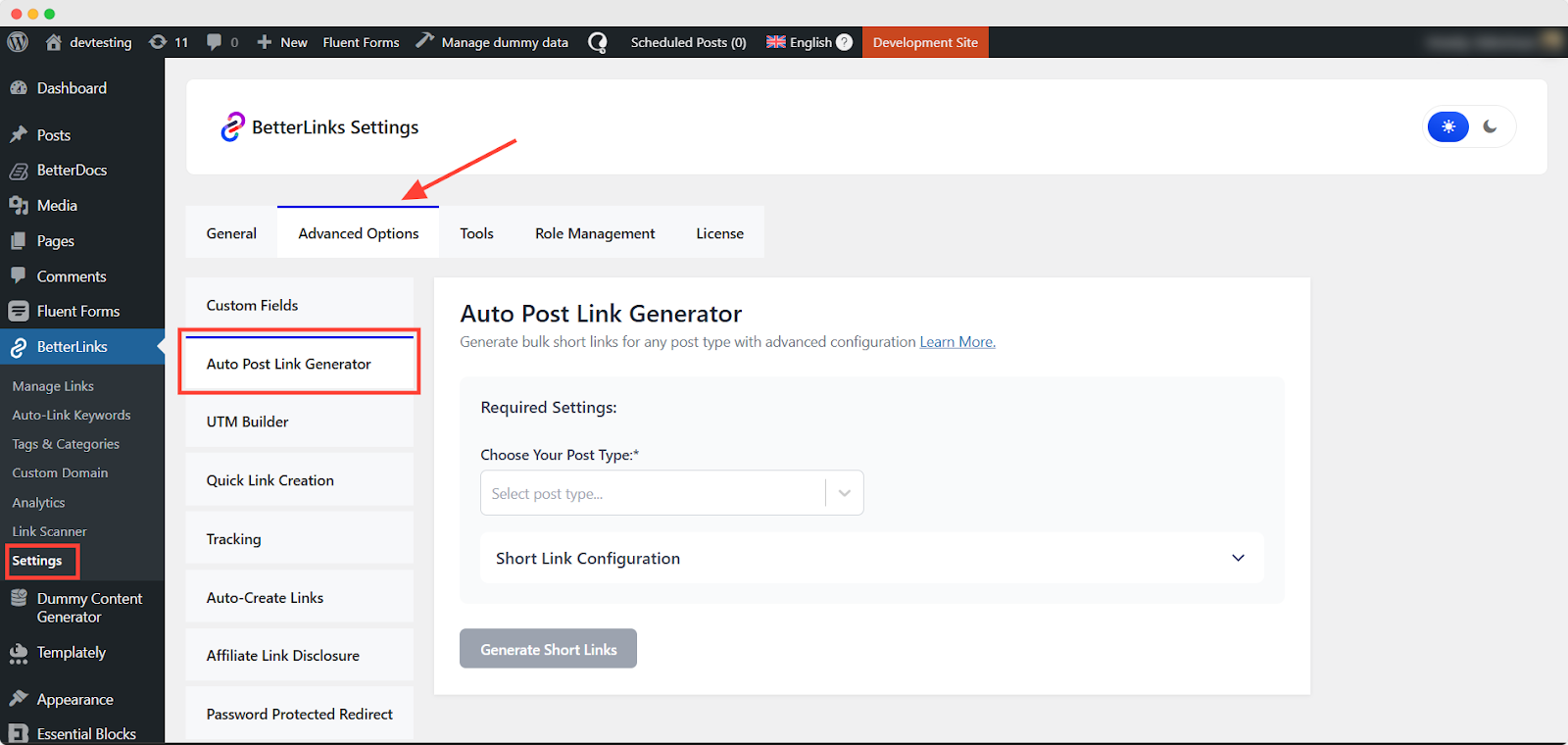Open the General settings tab
Screen dimensions: 1568x745
coord(231,233)
